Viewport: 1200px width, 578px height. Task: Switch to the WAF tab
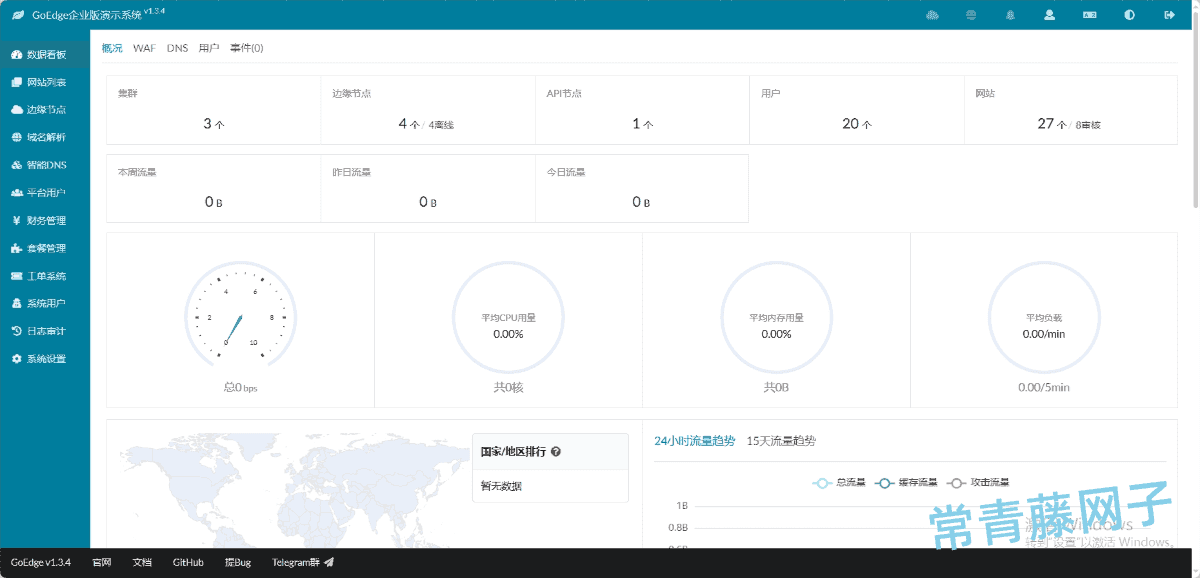[144, 48]
